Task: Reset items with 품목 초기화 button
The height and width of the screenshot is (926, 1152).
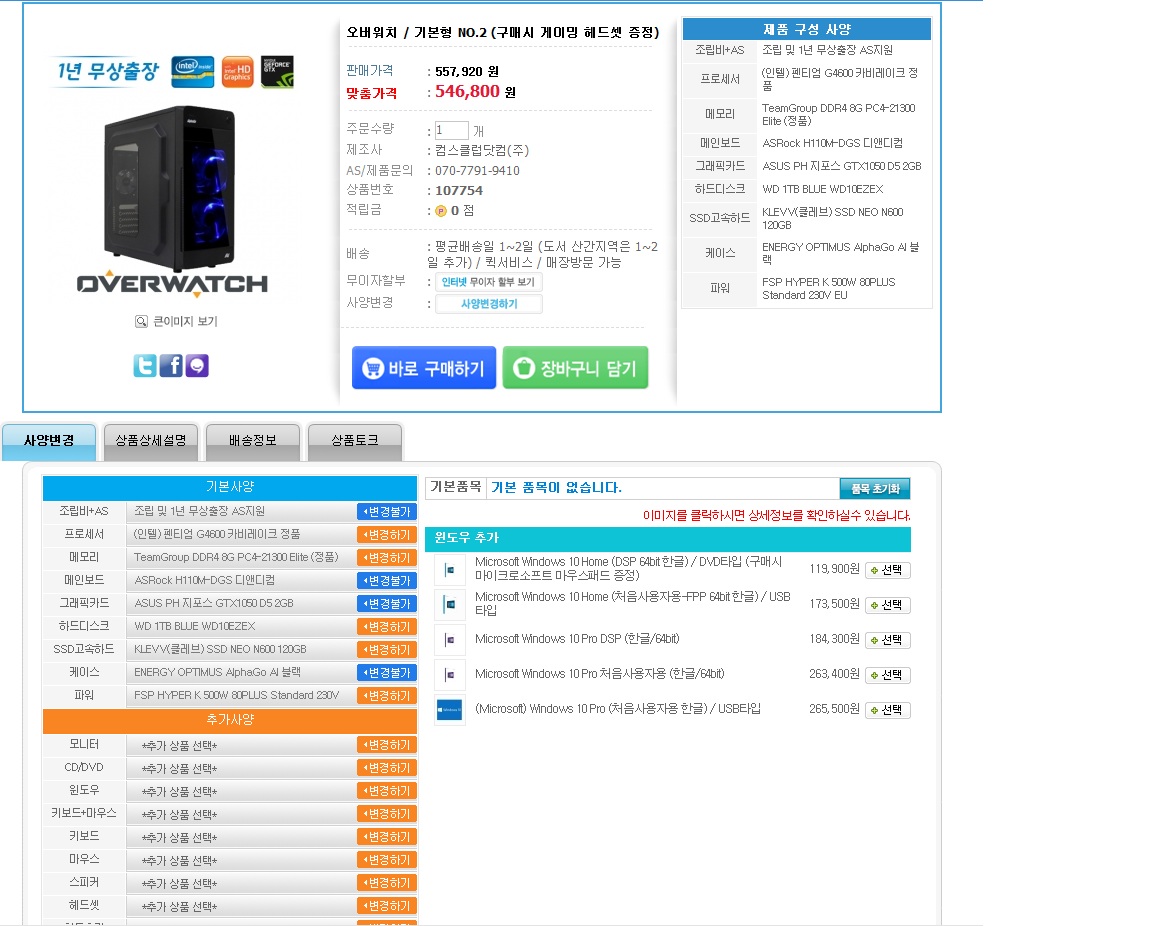Action: [x=874, y=489]
